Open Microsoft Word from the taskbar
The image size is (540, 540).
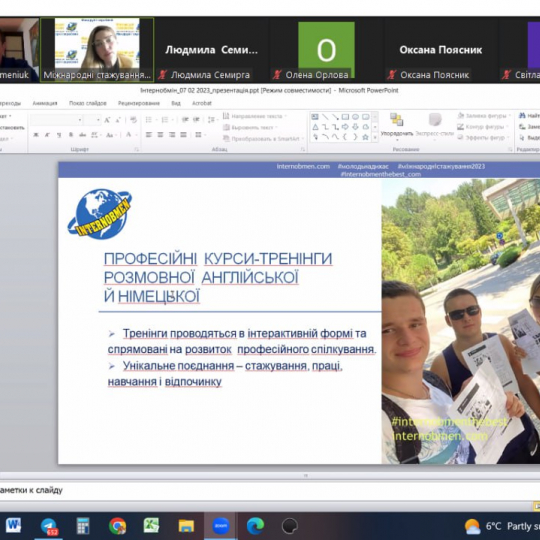(14, 526)
